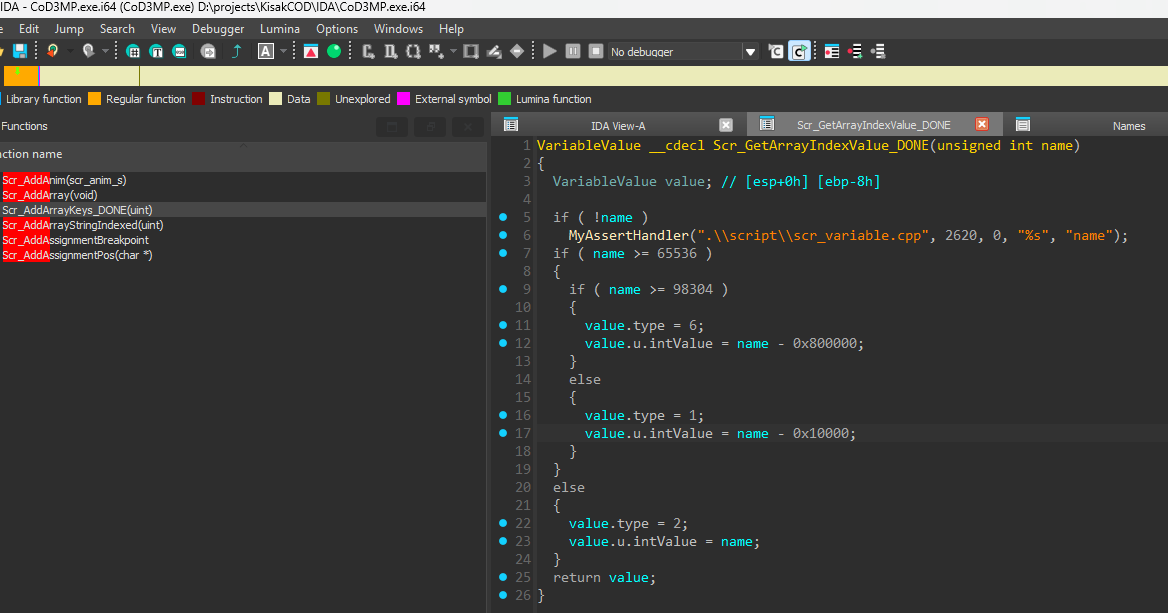Image resolution: width=1168 pixels, height=613 pixels.
Task: Open the Windows menu
Action: [398, 28]
